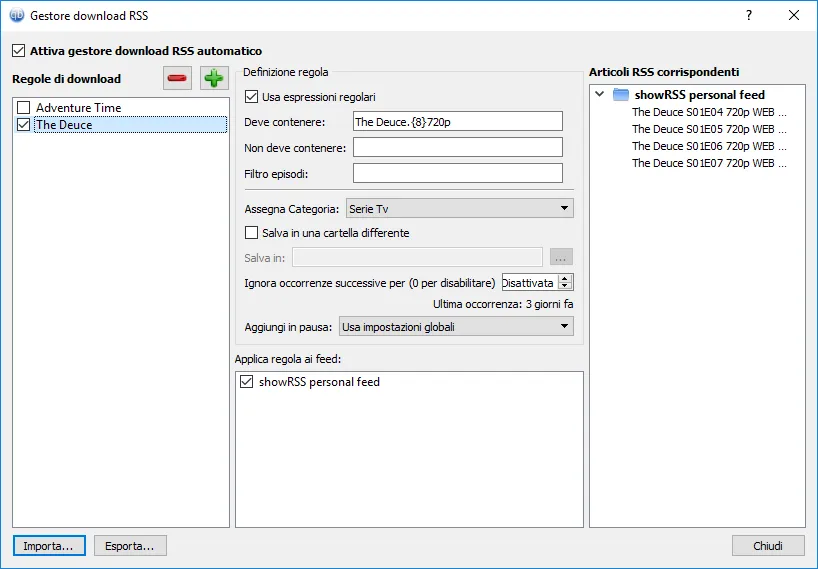Toggle Attiva gestore download RSS automatico

(x=19, y=51)
